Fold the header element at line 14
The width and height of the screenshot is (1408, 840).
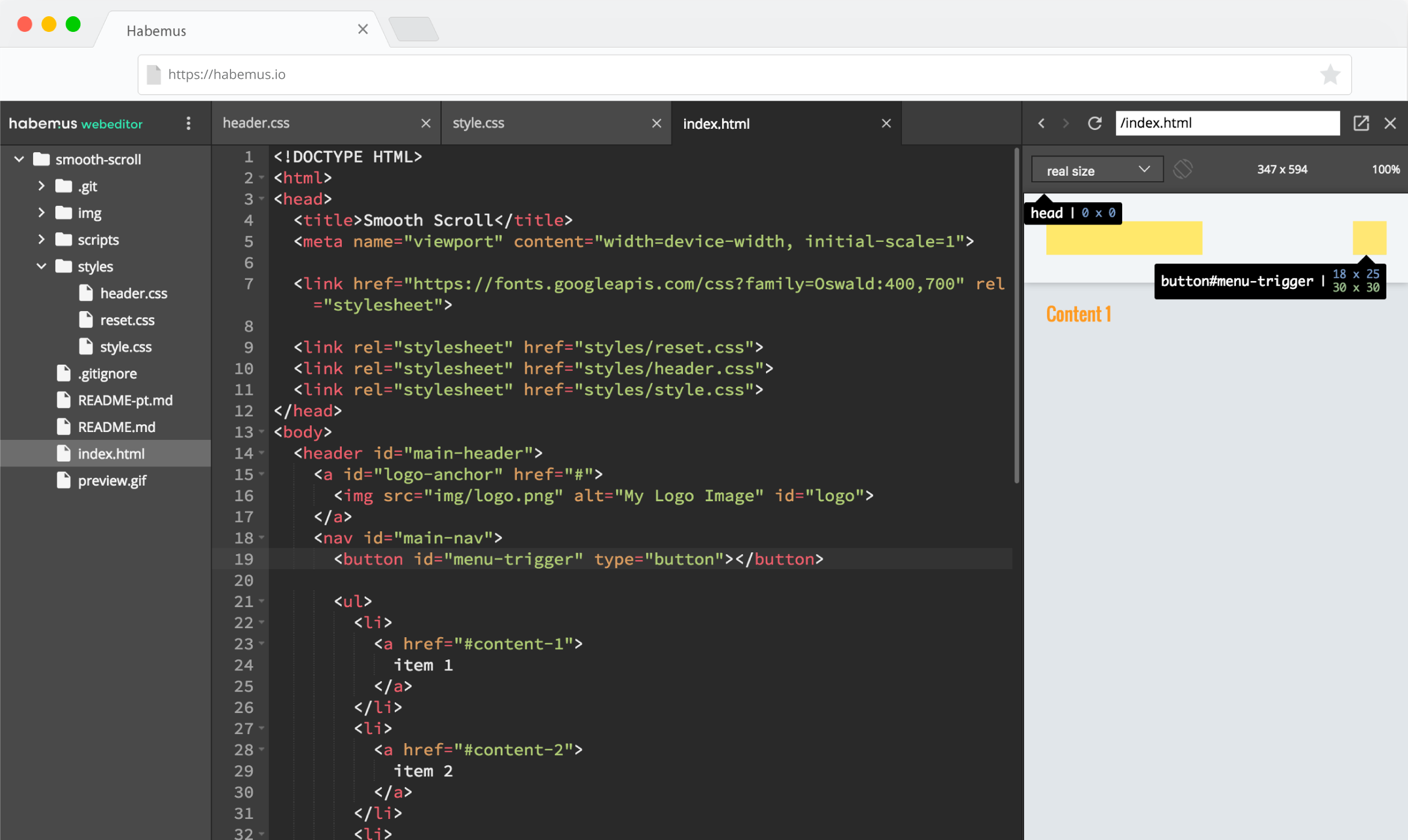point(262,452)
